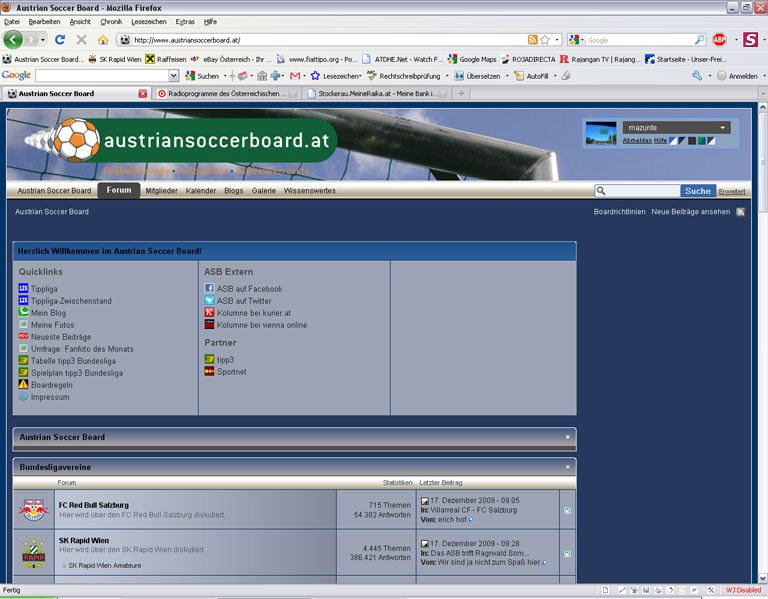Go back with the green Back arrow
The height and width of the screenshot is (599, 768).
click(x=13, y=40)
